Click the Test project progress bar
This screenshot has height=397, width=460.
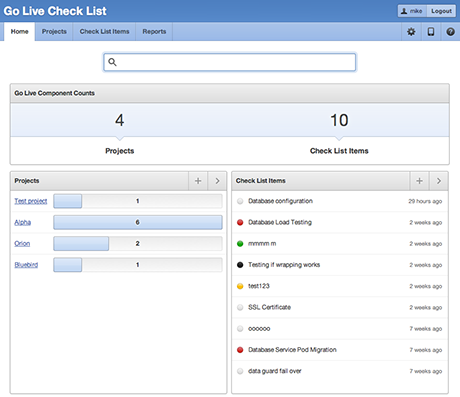point(138,201)
